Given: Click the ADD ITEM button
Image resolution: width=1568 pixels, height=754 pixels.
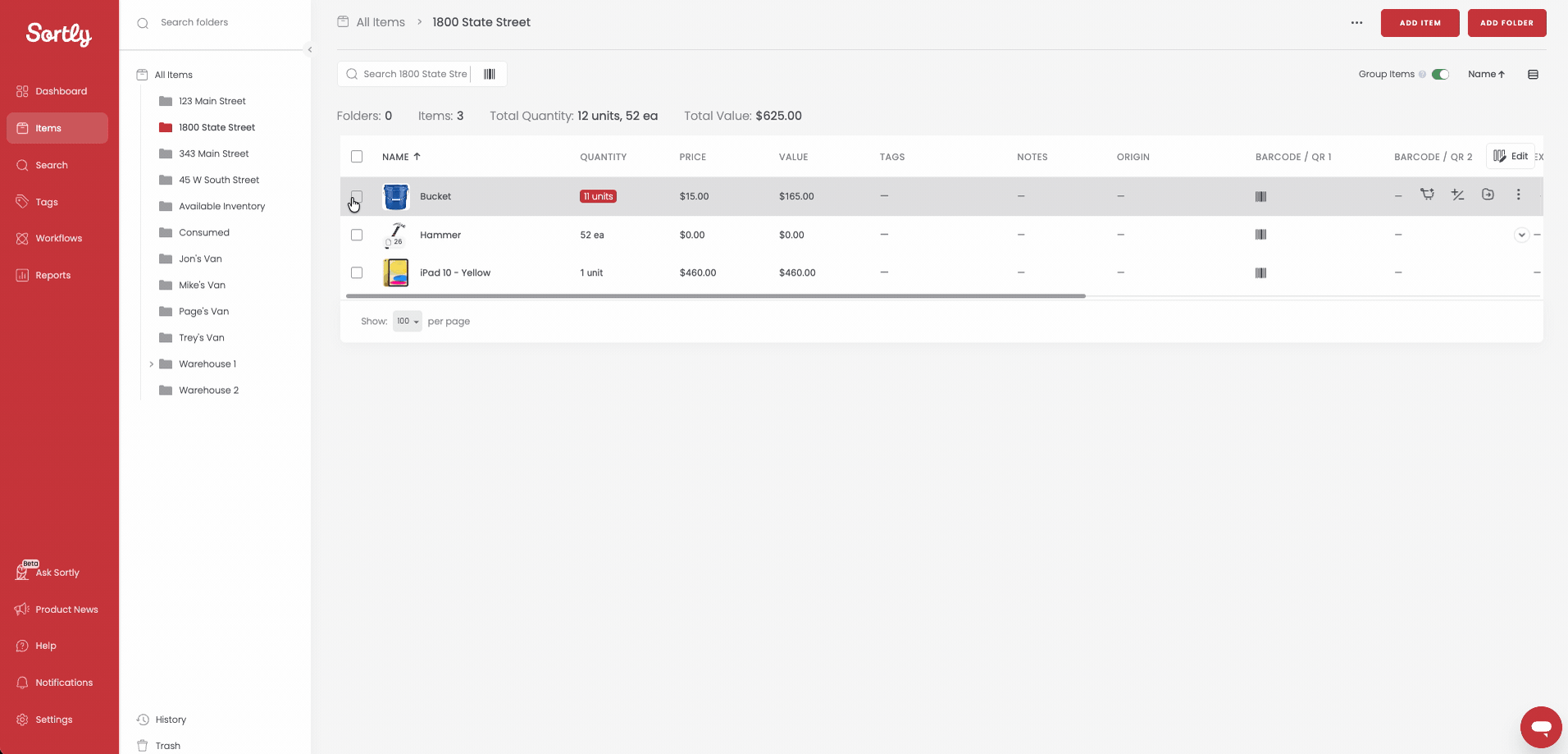Looking at the screenshot, I should click(1420, 23).
